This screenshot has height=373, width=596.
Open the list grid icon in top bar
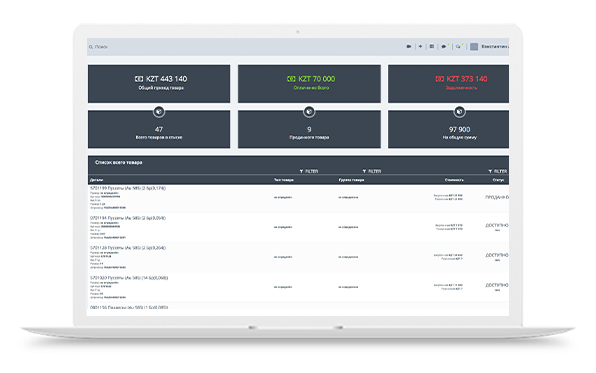(x=432, y=46)
